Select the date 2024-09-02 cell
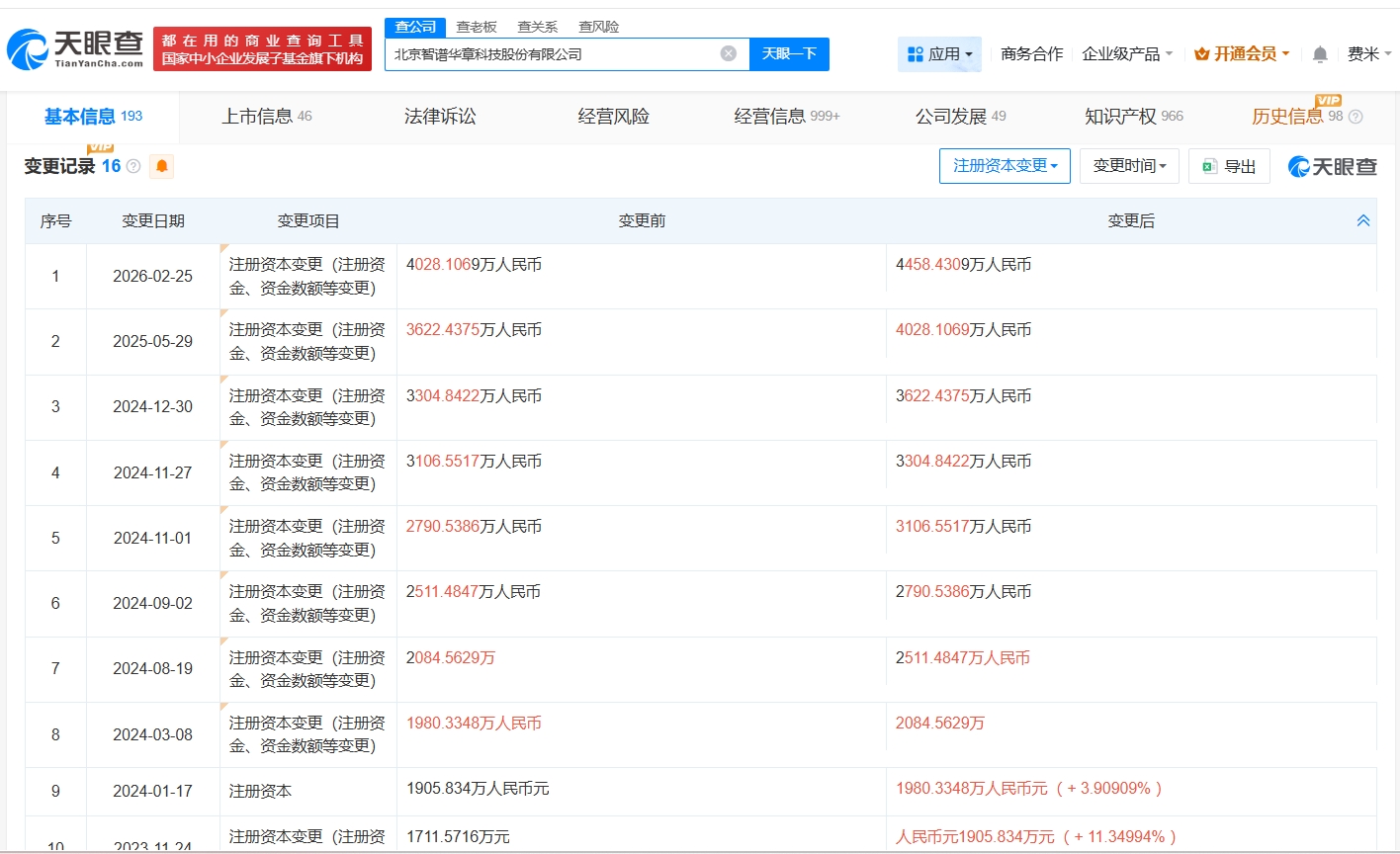Viewport: 1400px width, 854px height. point(153,603)
